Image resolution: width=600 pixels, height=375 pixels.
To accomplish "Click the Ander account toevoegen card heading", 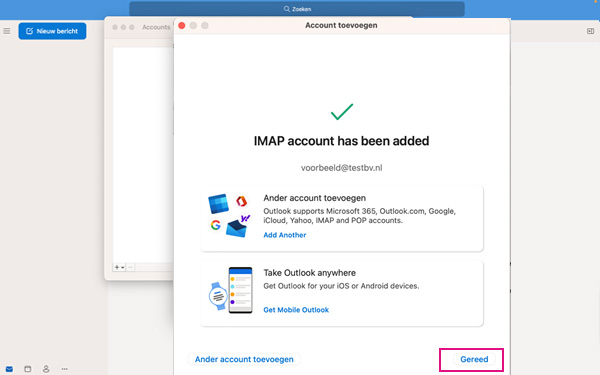I will pos(315,198).
